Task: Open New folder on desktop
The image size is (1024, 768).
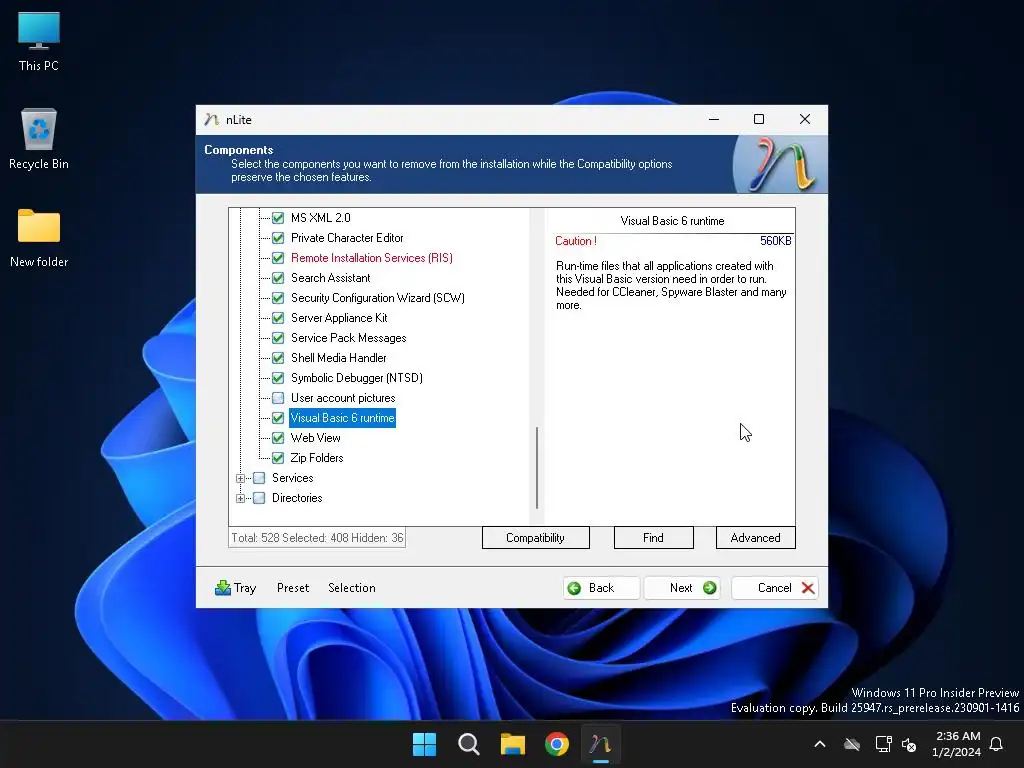Action: (39, 238)
